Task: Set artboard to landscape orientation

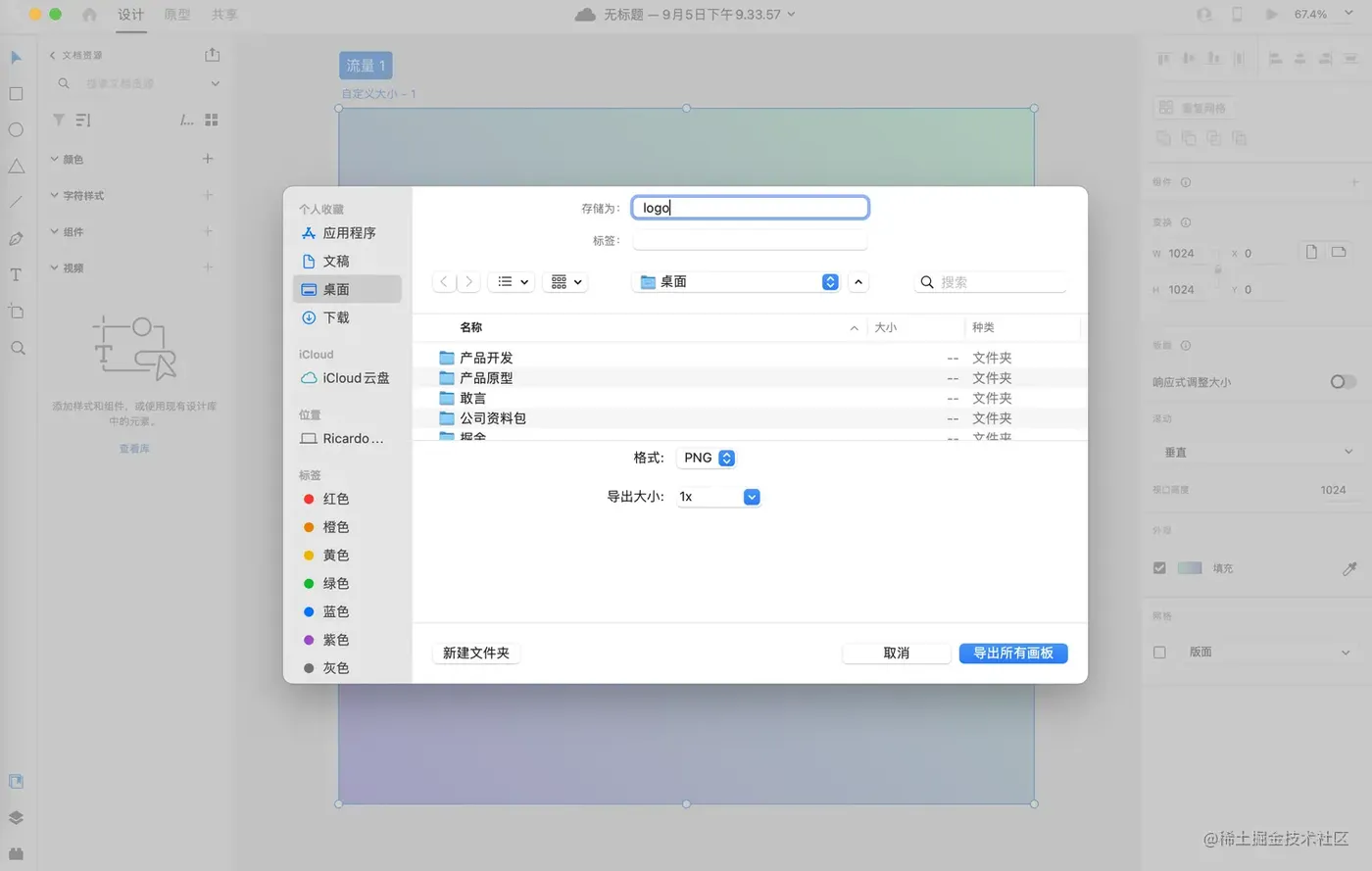Action: tap(1339, 252)
